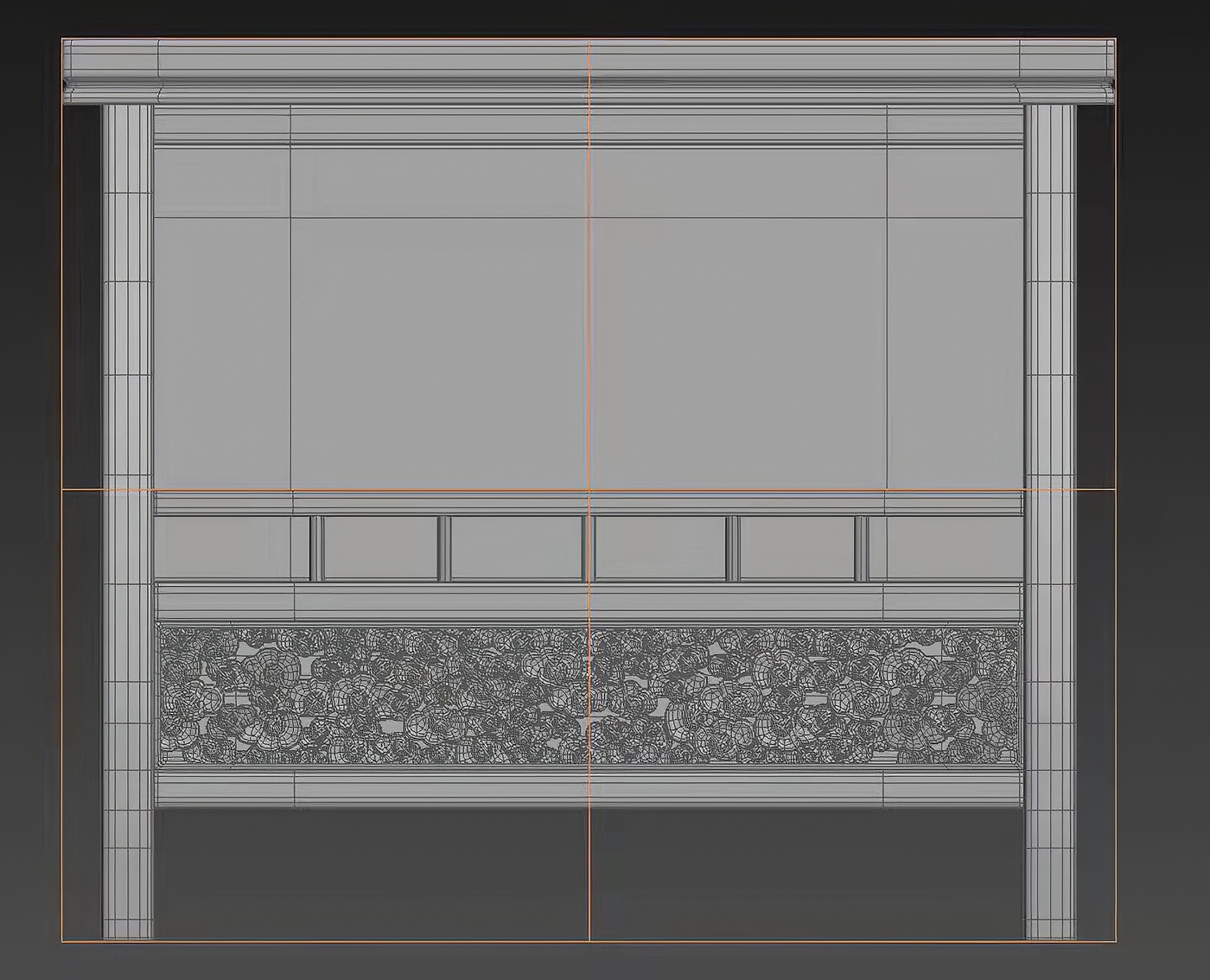Select the top cornice beam of the model
Viewport: 1210px width, 980px height.
[589, 71]
